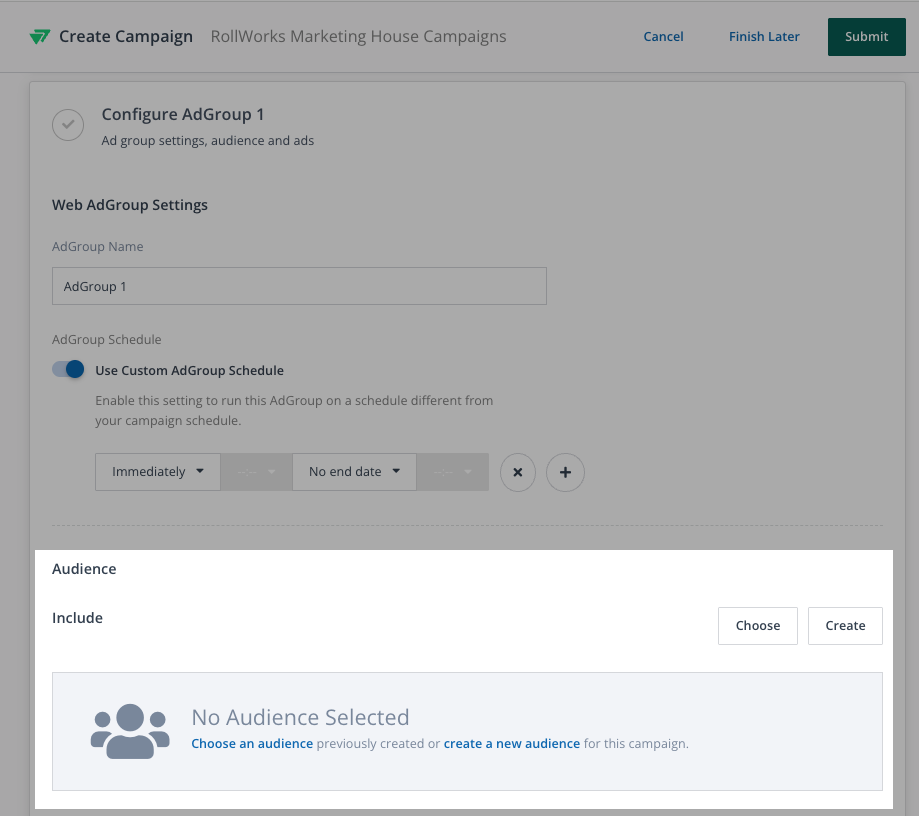Follow the Choose an audience link

pos(252,743)
